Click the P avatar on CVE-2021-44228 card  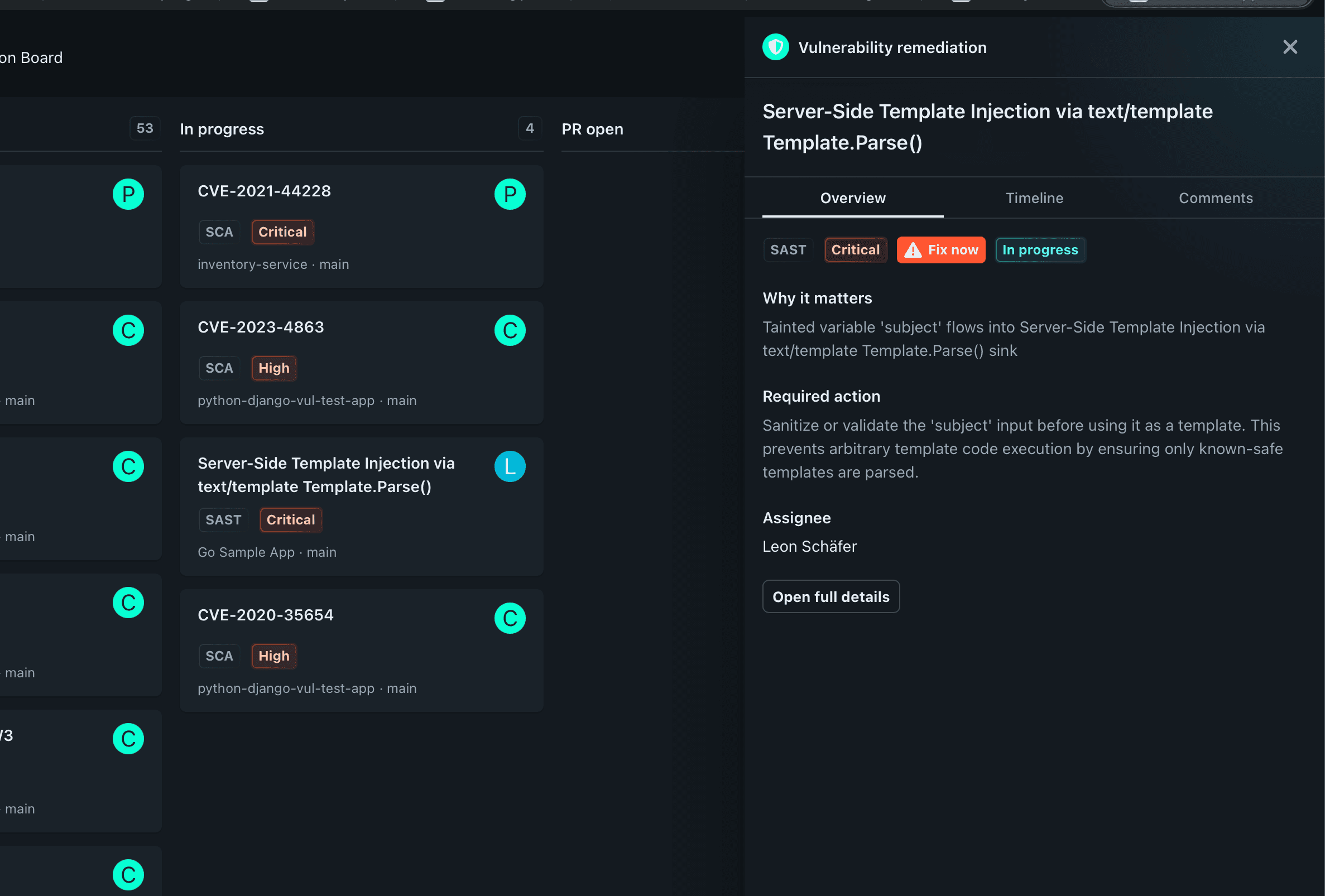pyautogui.click(x=510, y=194)
